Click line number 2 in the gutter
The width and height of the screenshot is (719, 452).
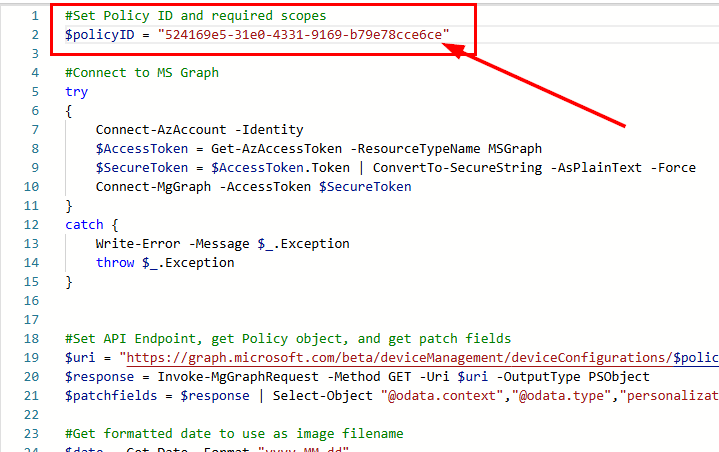[x=34, y=35]
